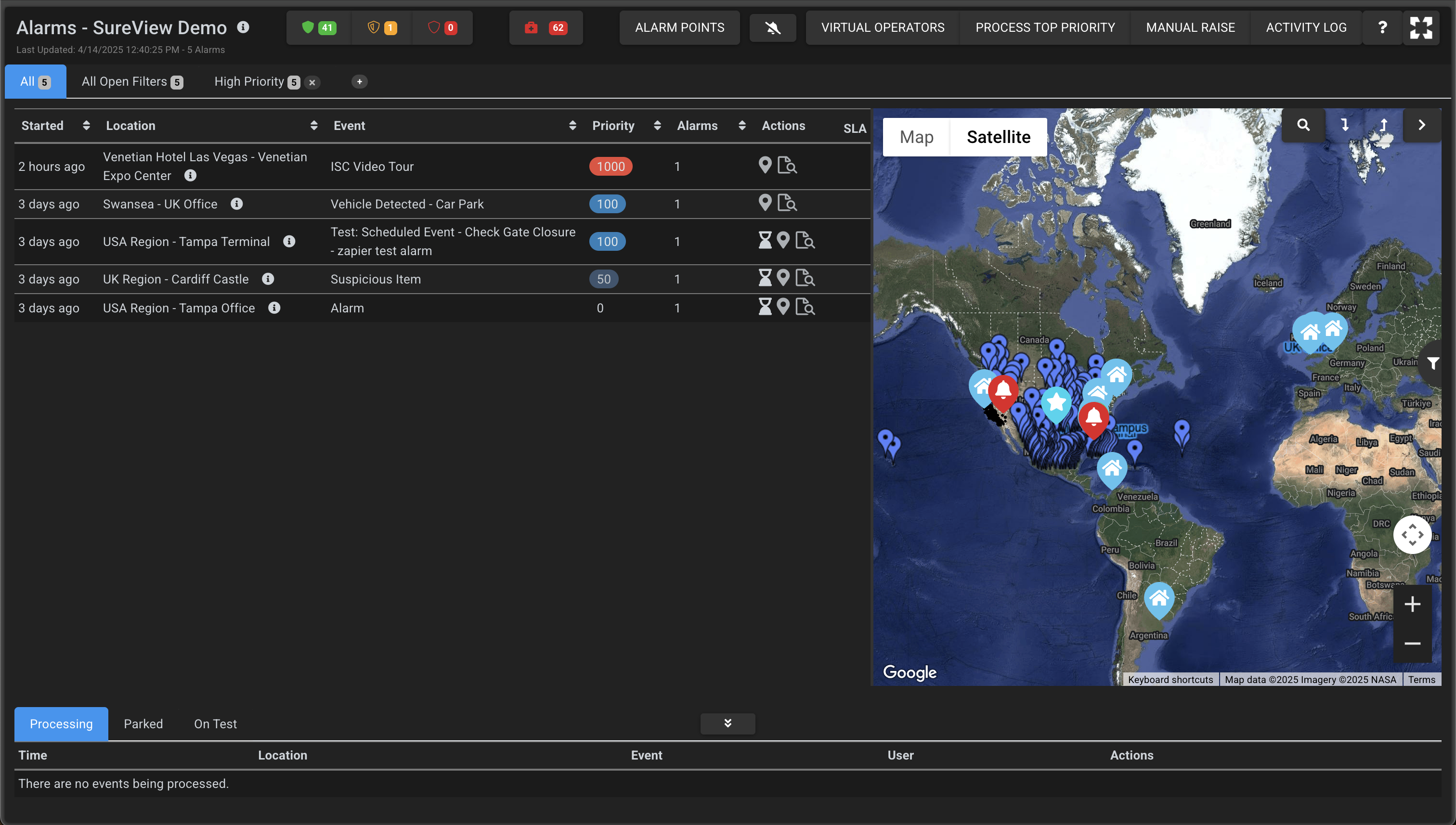1456x825 pixels.
Task: Locate Tampa Terminal alarm on map
Action: point(783,240)
